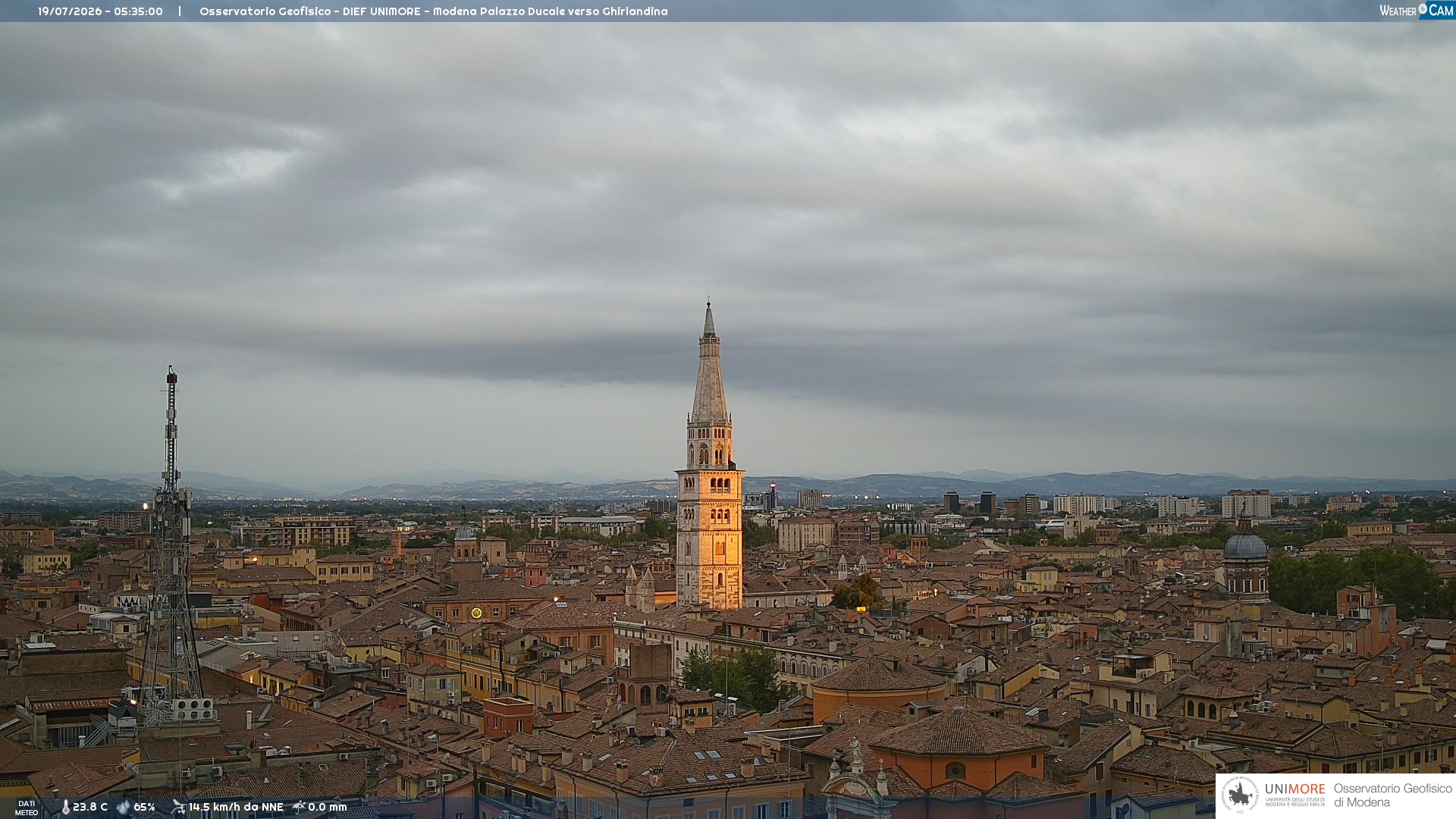Click the 0.0 mm rainfall value
Screen dimensions: 1456x819
328,807
